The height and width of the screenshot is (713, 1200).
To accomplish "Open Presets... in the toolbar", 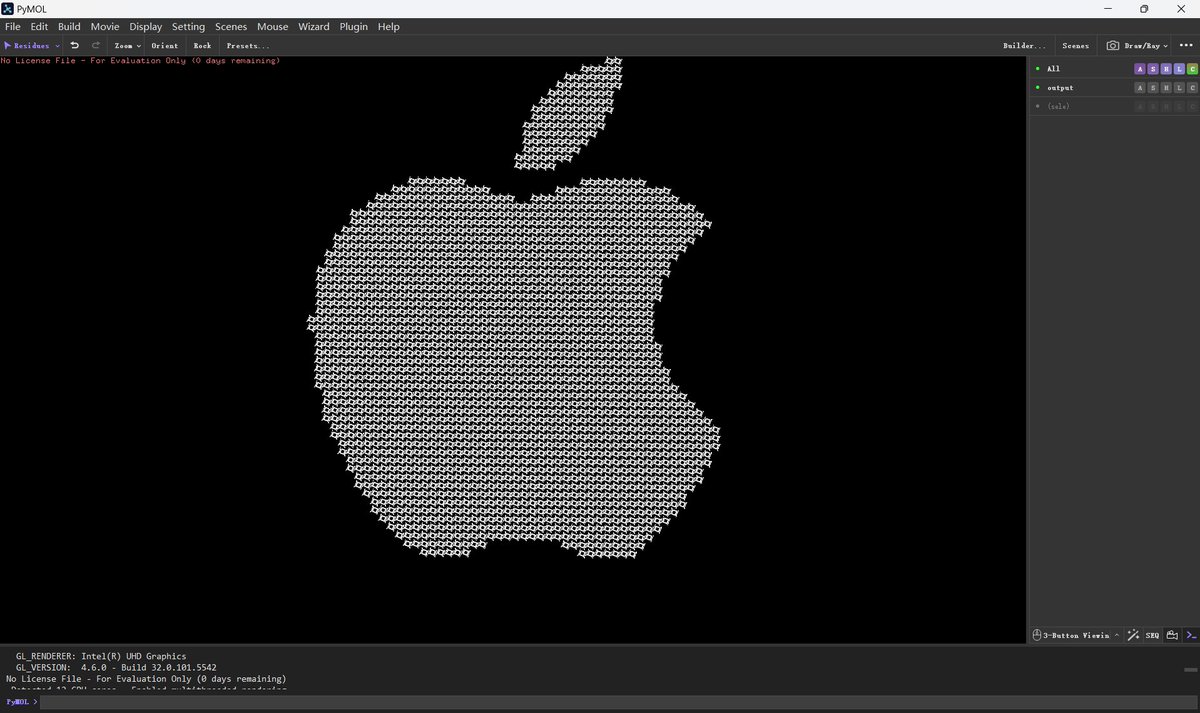I will (x=247, y=45).
